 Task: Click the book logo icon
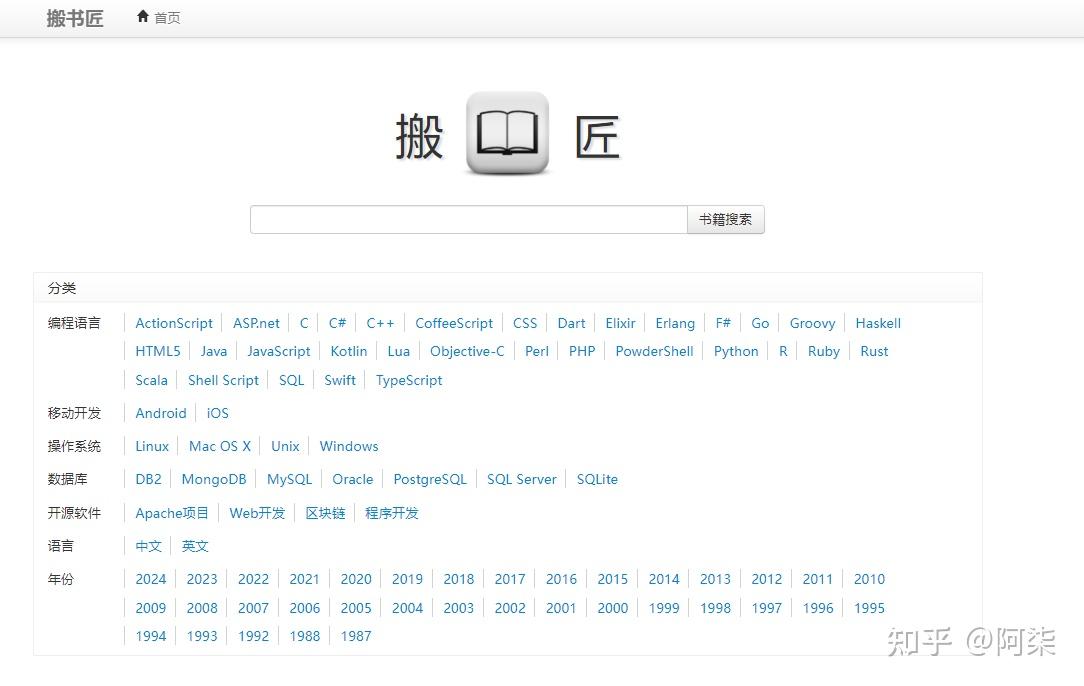coord(507,134)
